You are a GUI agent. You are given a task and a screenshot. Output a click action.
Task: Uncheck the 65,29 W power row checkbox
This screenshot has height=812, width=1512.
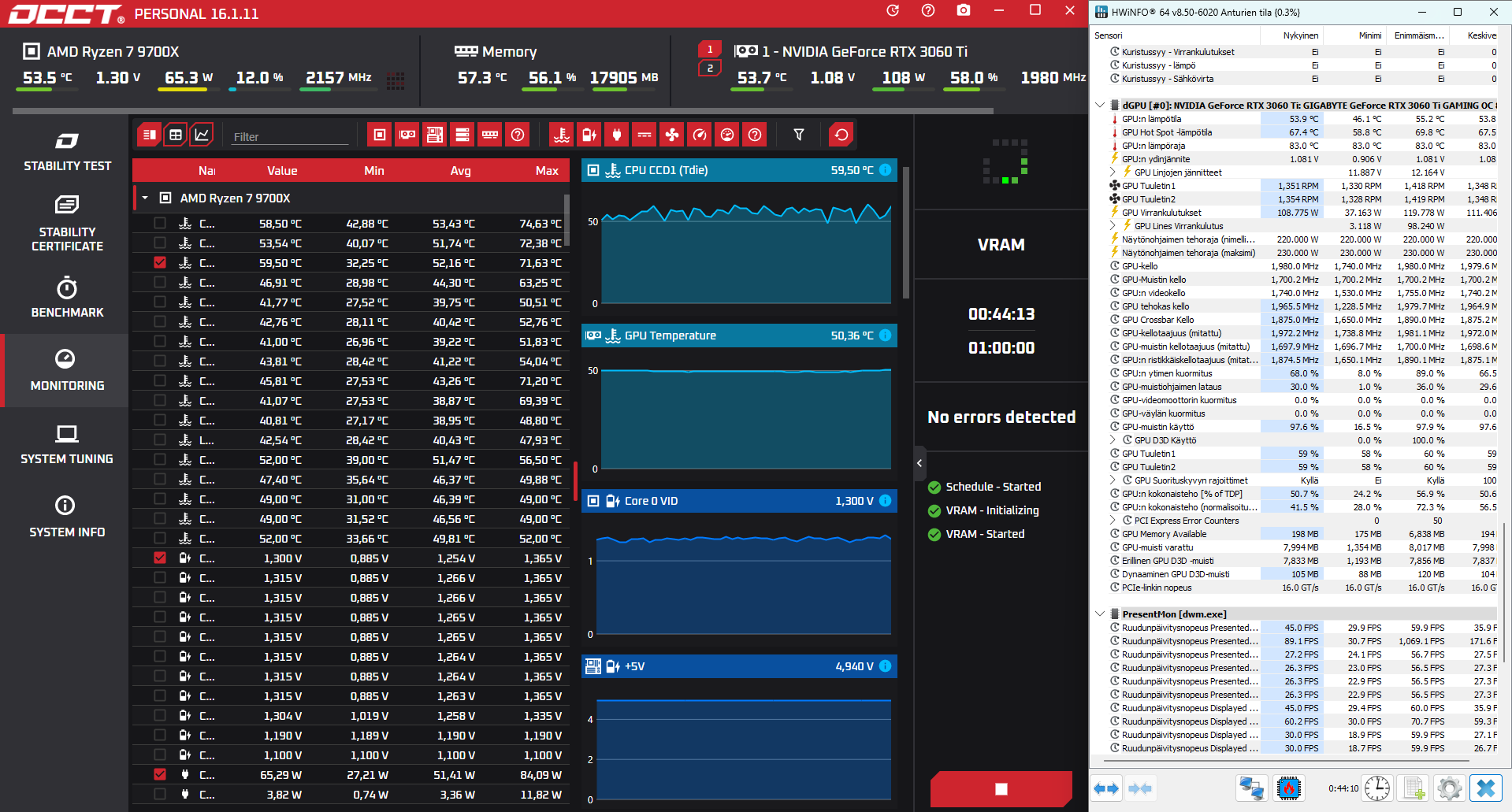(160, 774)
